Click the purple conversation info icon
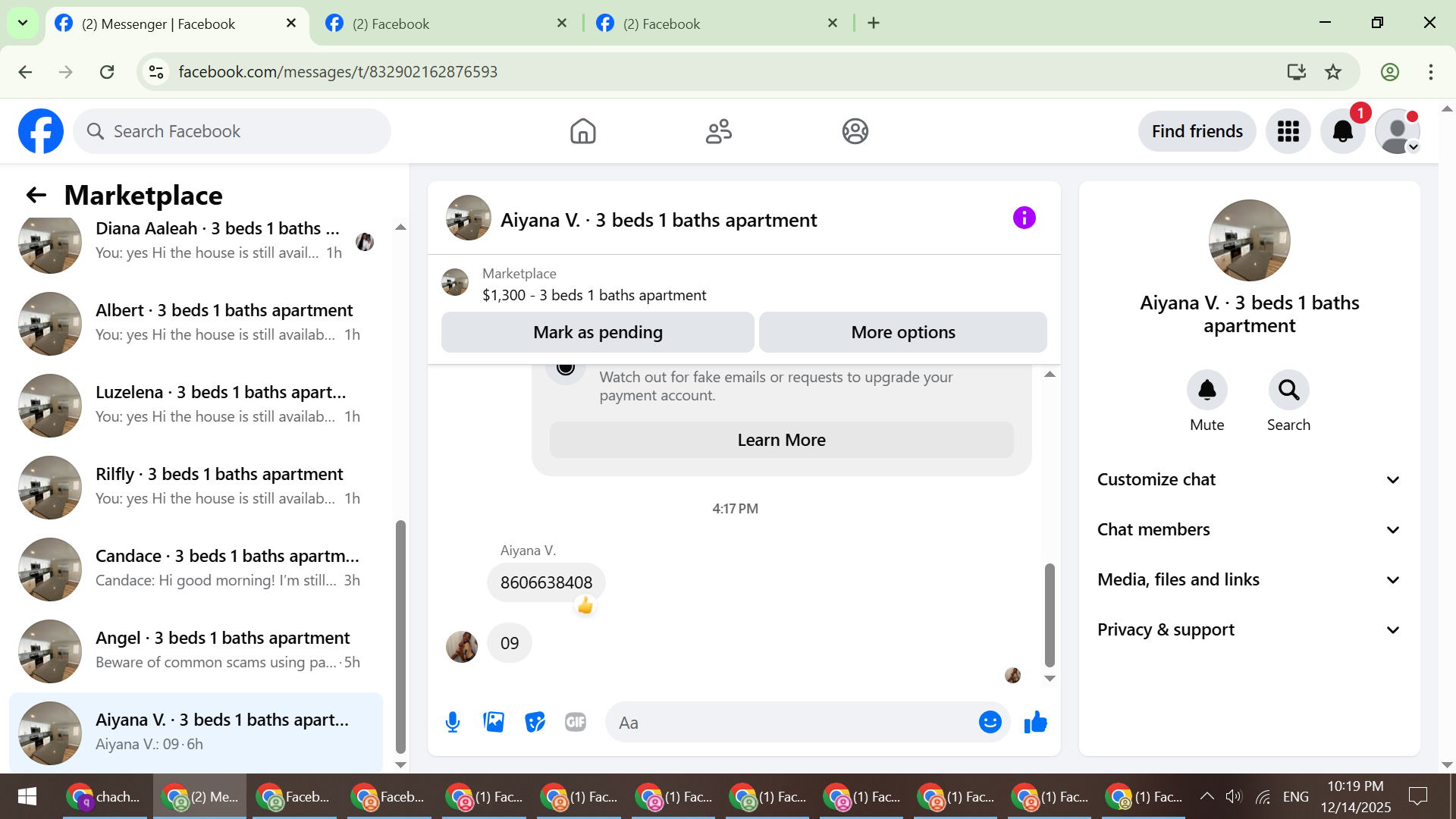Screen dimensions: 1456x819 pos(1024,218)
